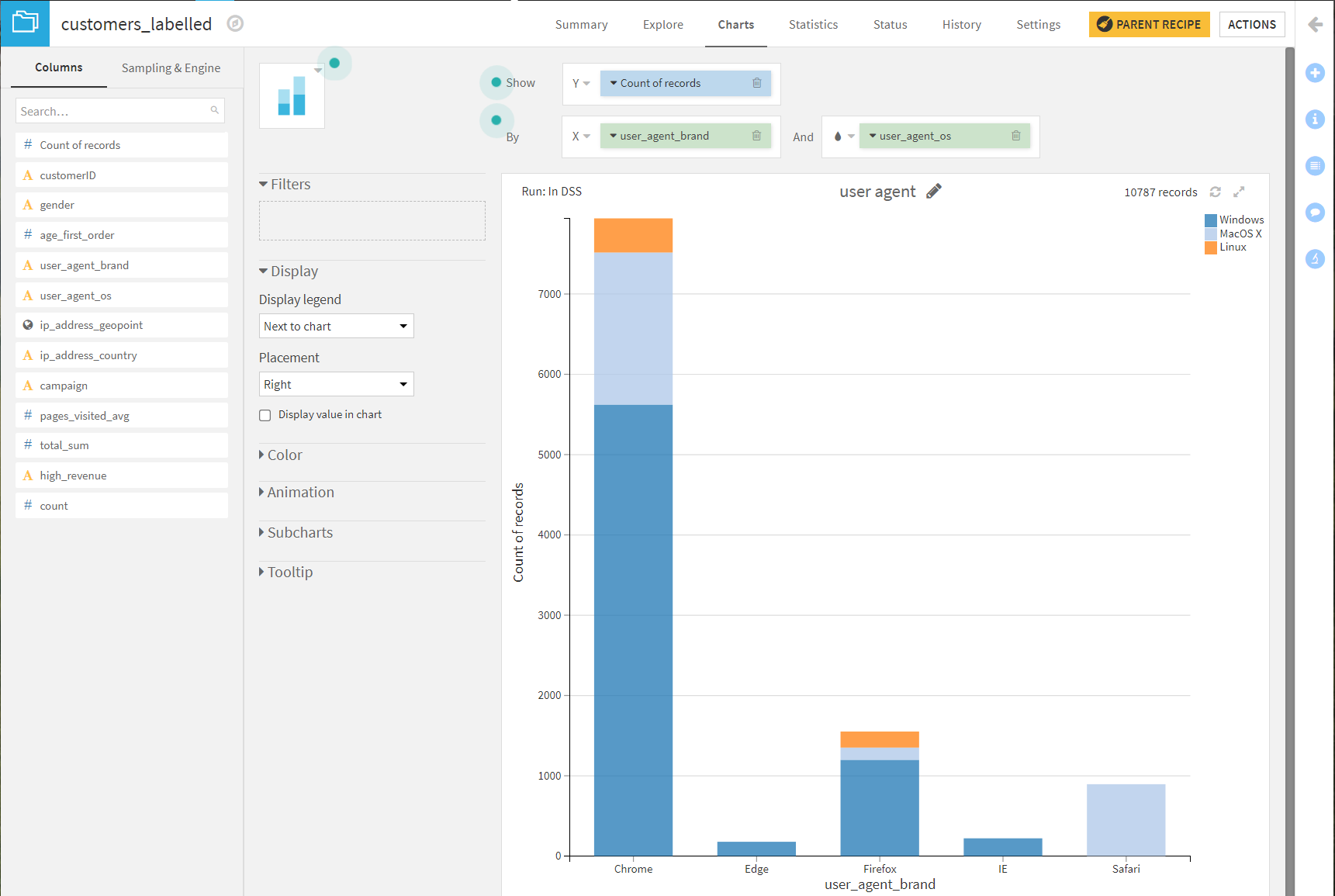Open the Display legend dropdown

pos(336,326)
